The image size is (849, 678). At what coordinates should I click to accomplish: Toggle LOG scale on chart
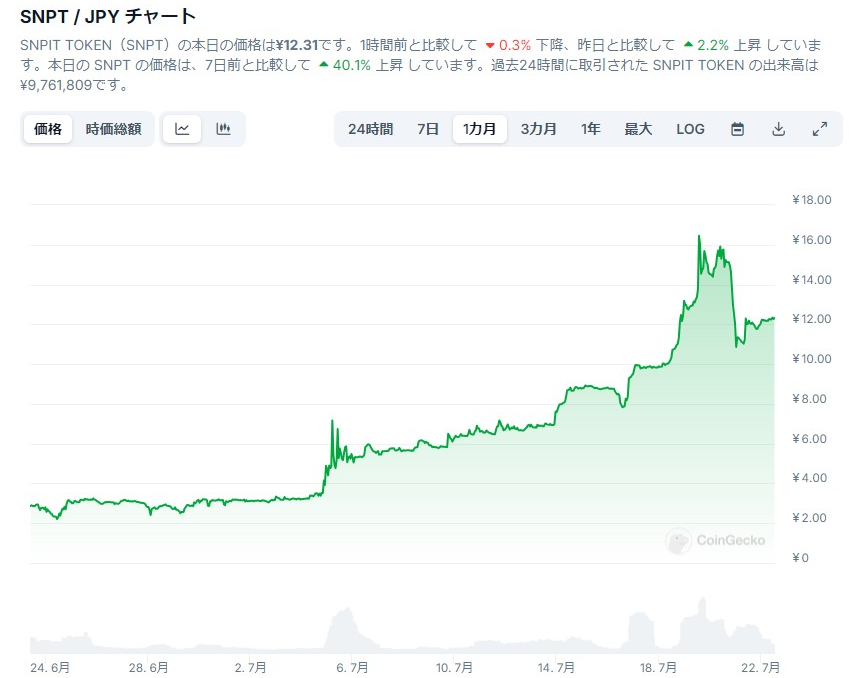(x=690, y=129)
